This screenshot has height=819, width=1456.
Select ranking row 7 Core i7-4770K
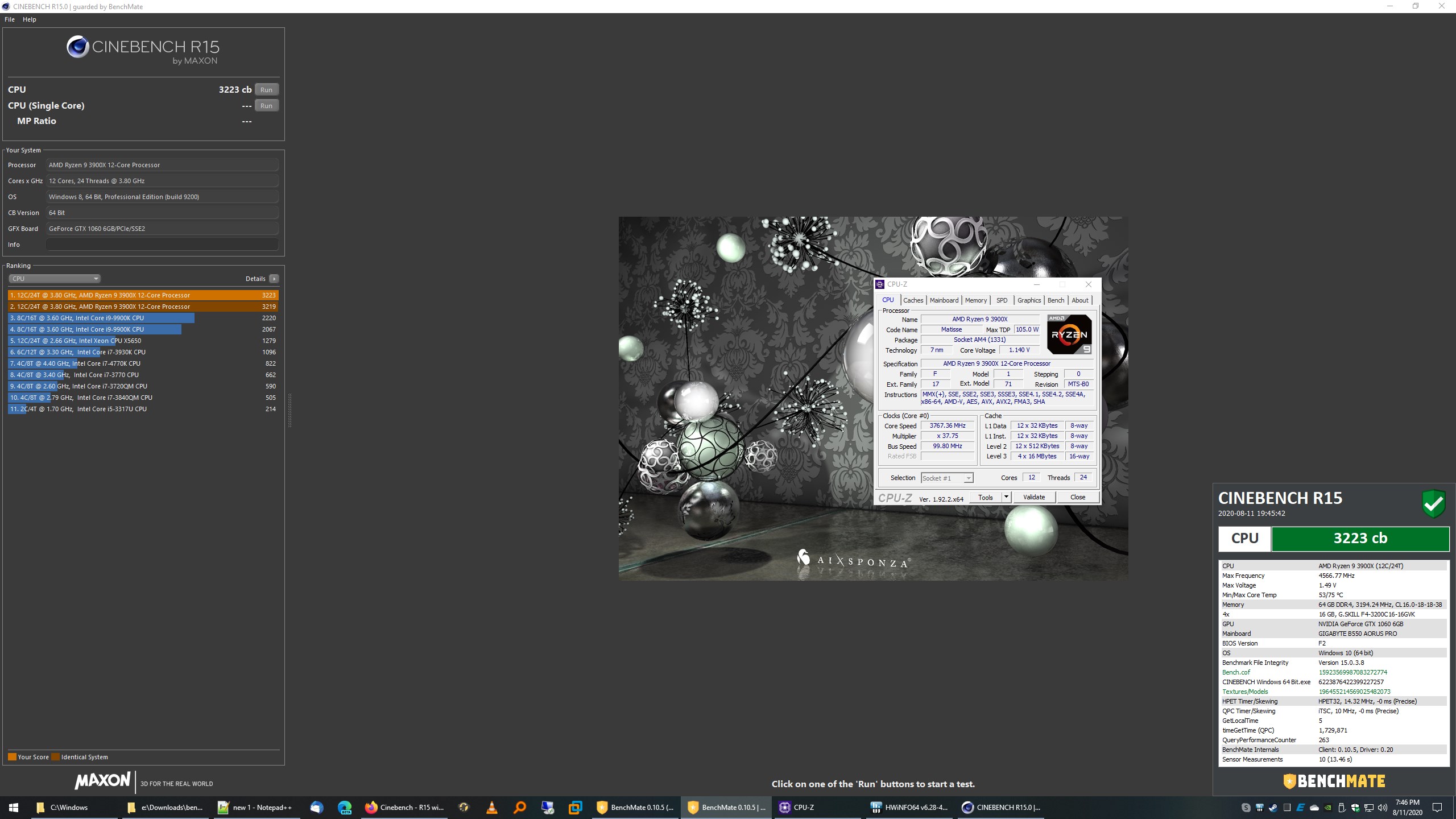coord(143,363)
